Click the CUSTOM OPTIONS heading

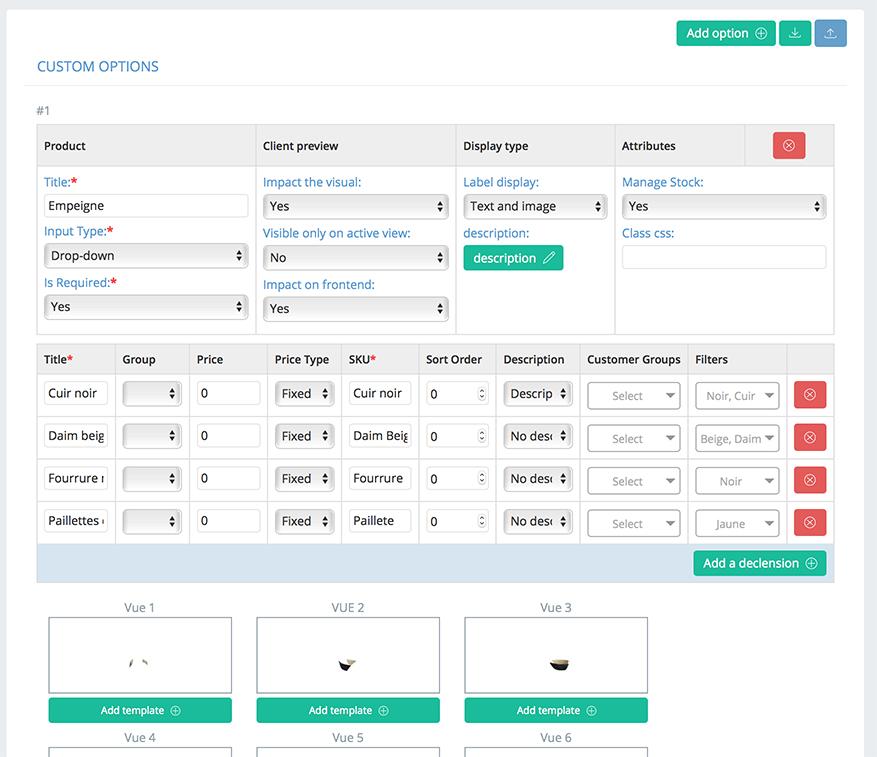(98, 67)
